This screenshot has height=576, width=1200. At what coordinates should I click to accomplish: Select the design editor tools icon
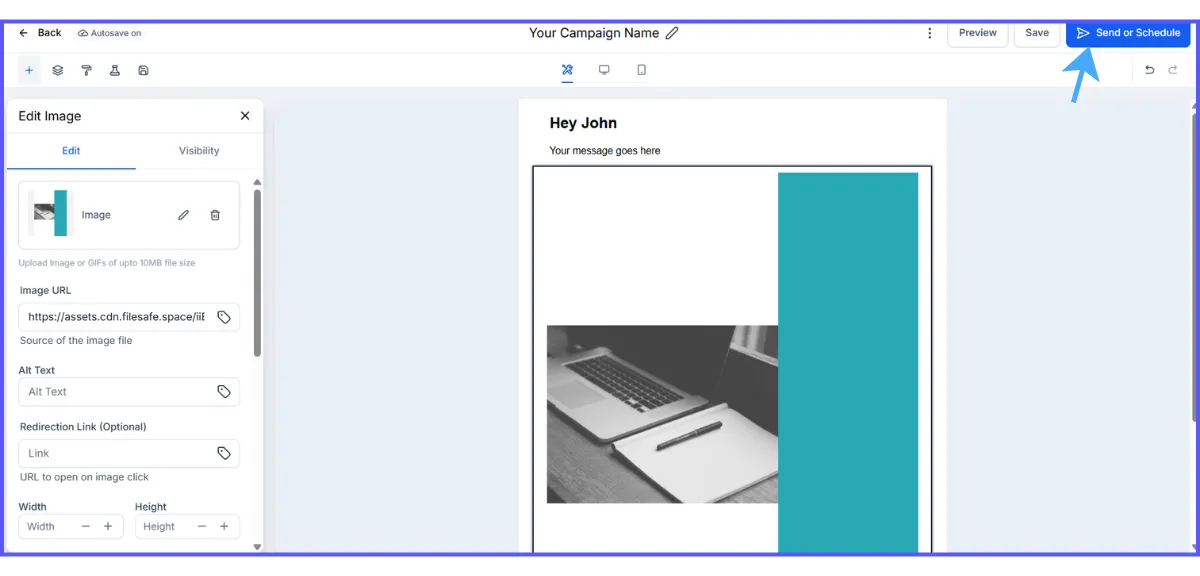pyautogui.click(x=567, y=70)
